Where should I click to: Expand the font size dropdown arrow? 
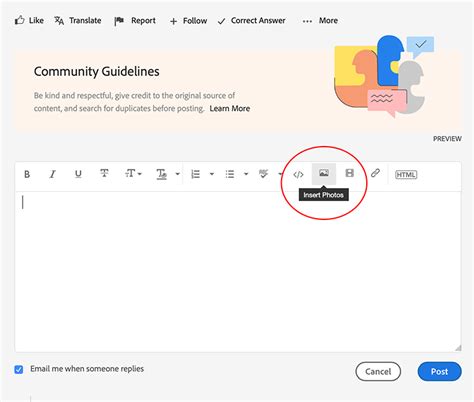140,174
